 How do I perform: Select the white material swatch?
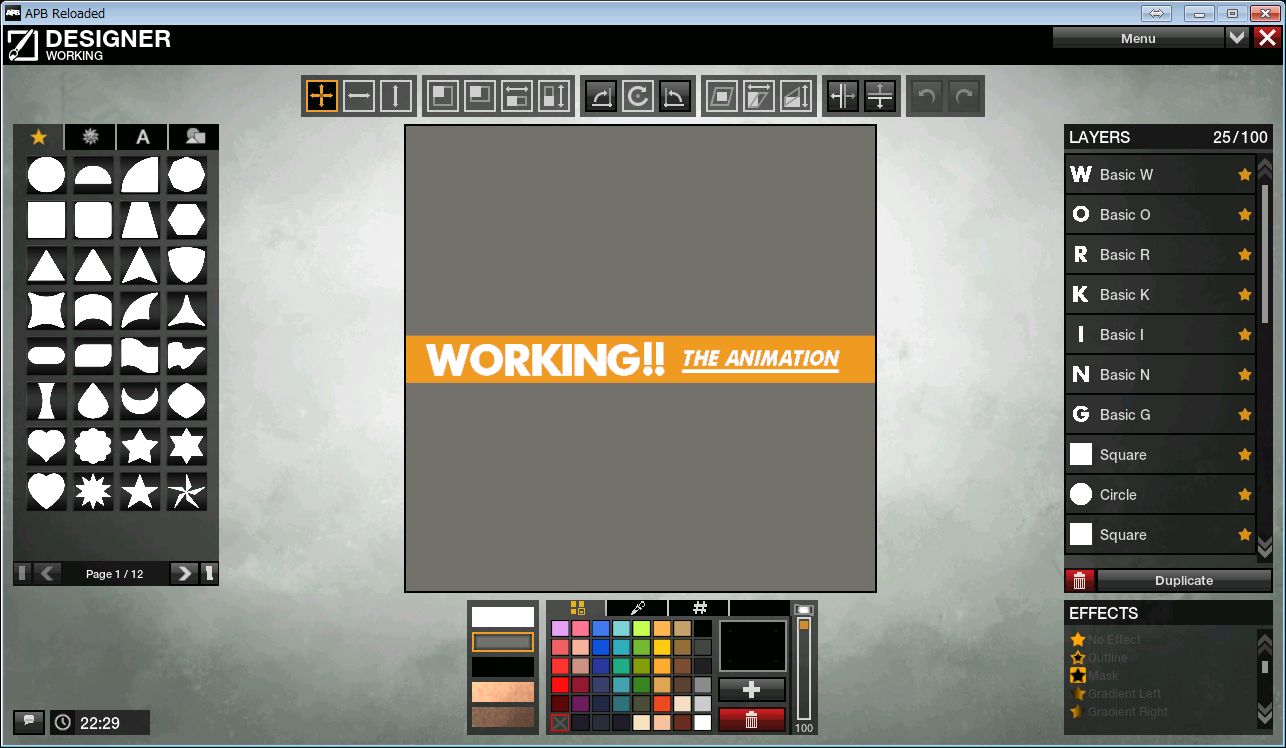point(503,617)
